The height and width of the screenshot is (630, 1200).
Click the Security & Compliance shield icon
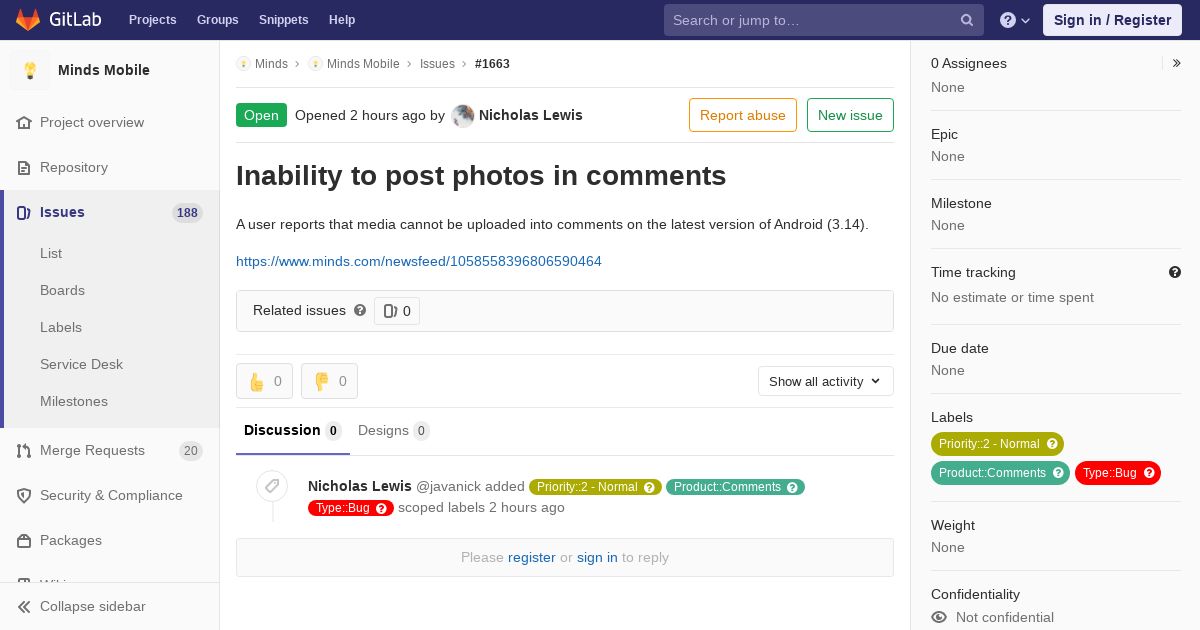pos(24,496)
